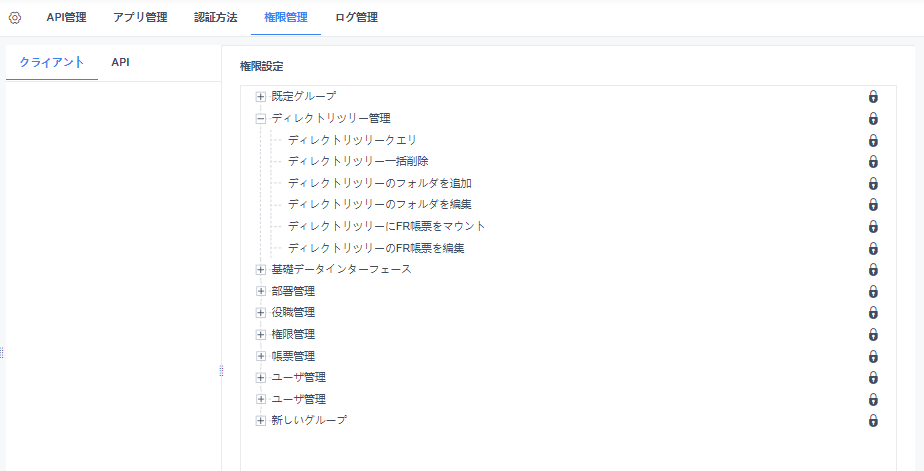Click lock on ユーザ管理 row below 帳票管理
The image size is (924, 471).
pyautogui.click(x=873, y=377)
